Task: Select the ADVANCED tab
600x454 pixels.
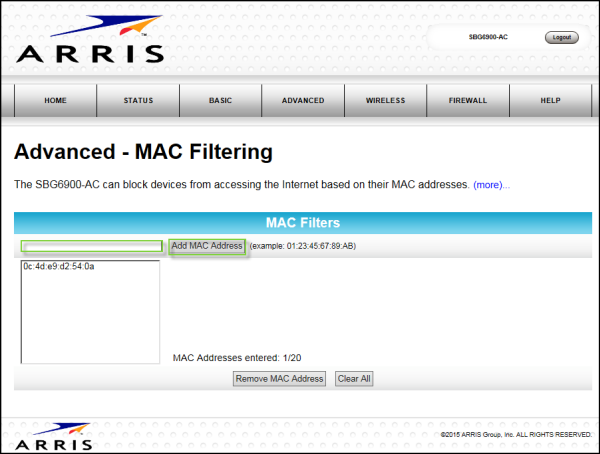Action: pyautogui.click(x=303, y=101)
